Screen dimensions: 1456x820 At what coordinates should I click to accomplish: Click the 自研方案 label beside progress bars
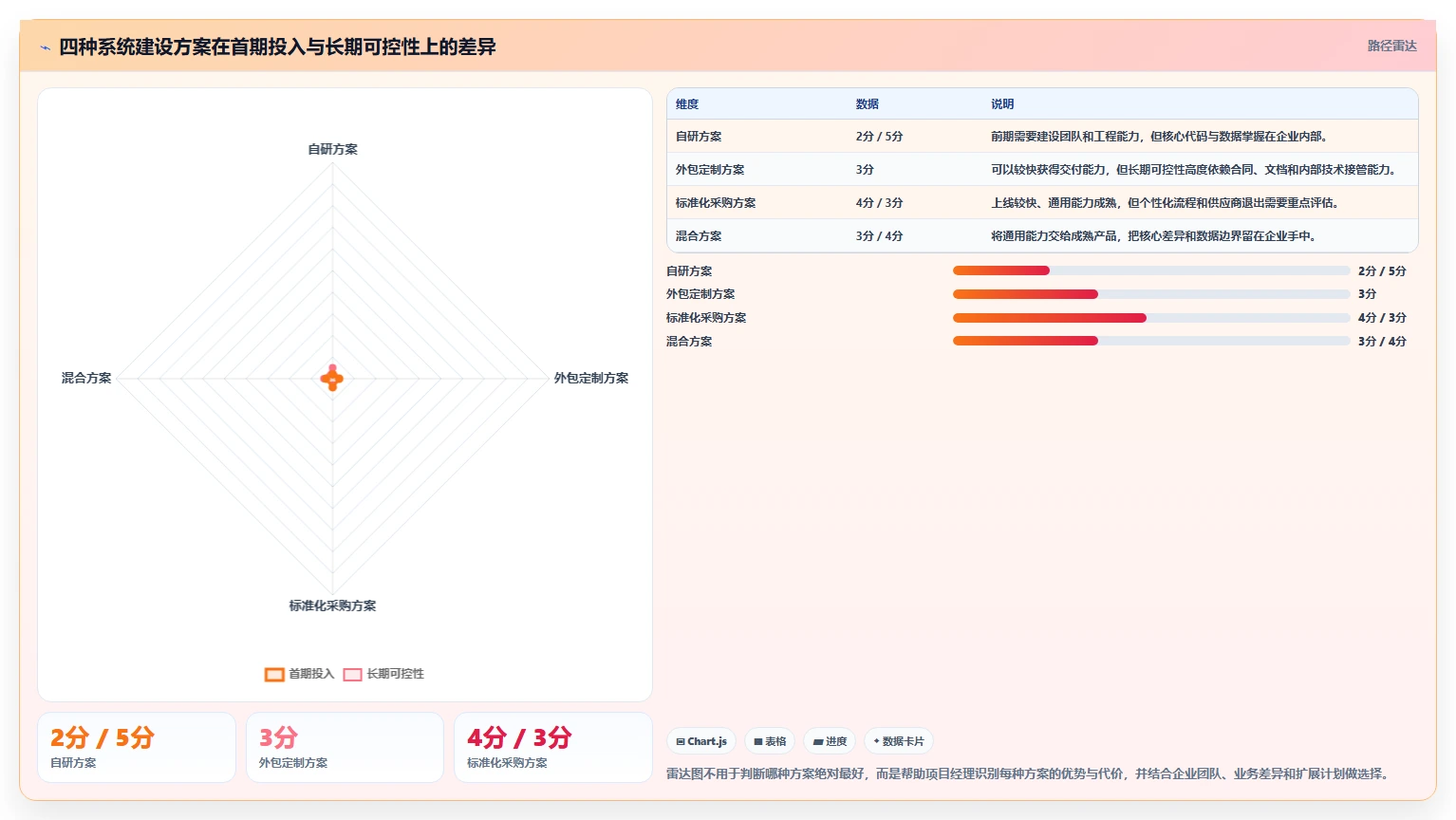pyautogui.click(x=689, y=271)
